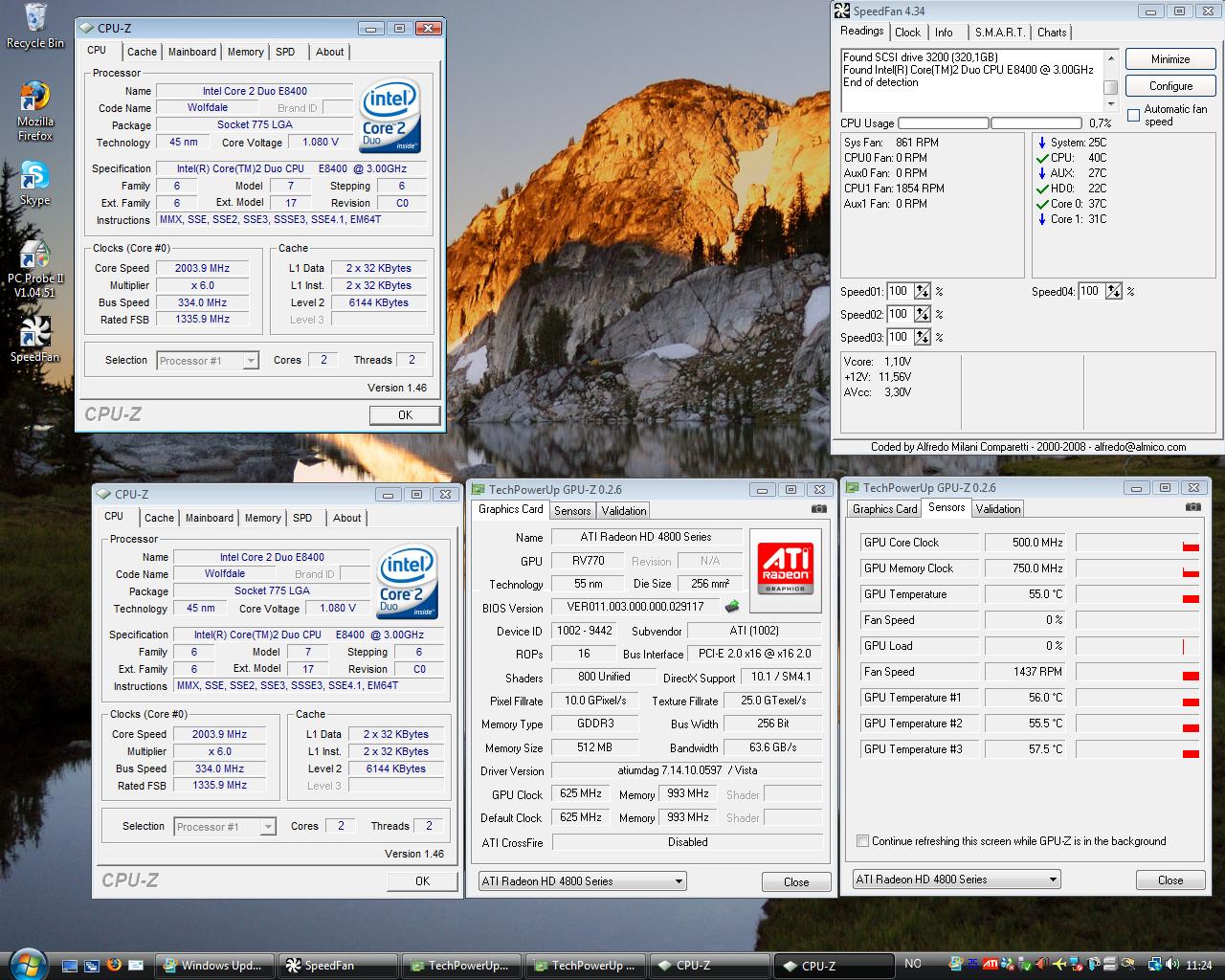Click the Firefox icon in quick launch

point(114,965)
